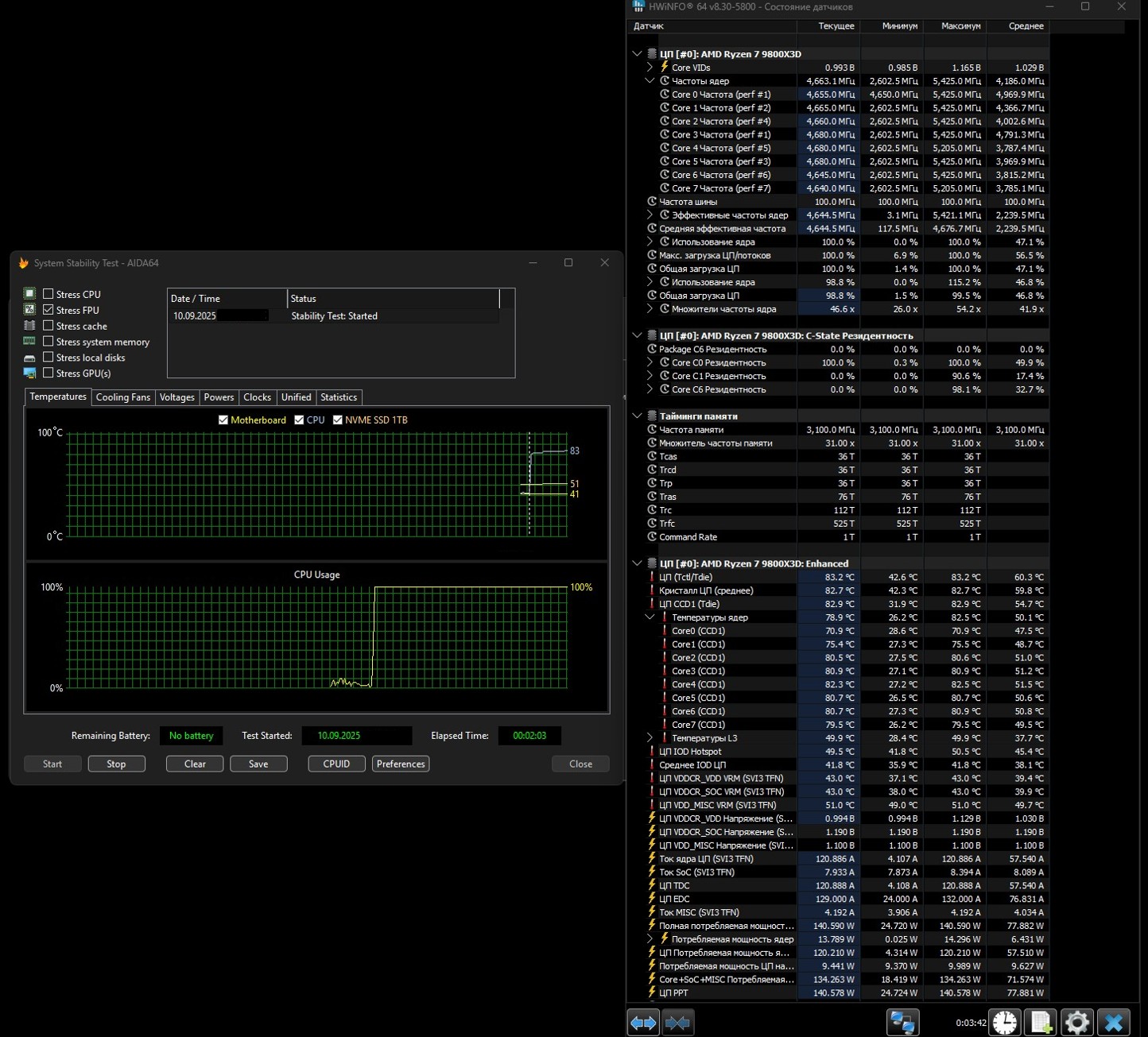Click the thermometer icon beside ЦП IOD Hotspot
Screen dimensions: 1148x1037
[652, 751]
